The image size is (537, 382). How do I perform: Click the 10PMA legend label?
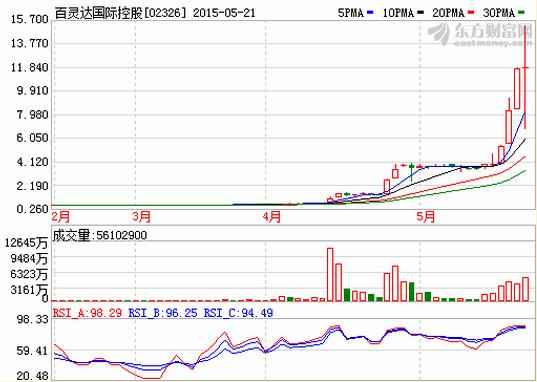pos(398,13)
